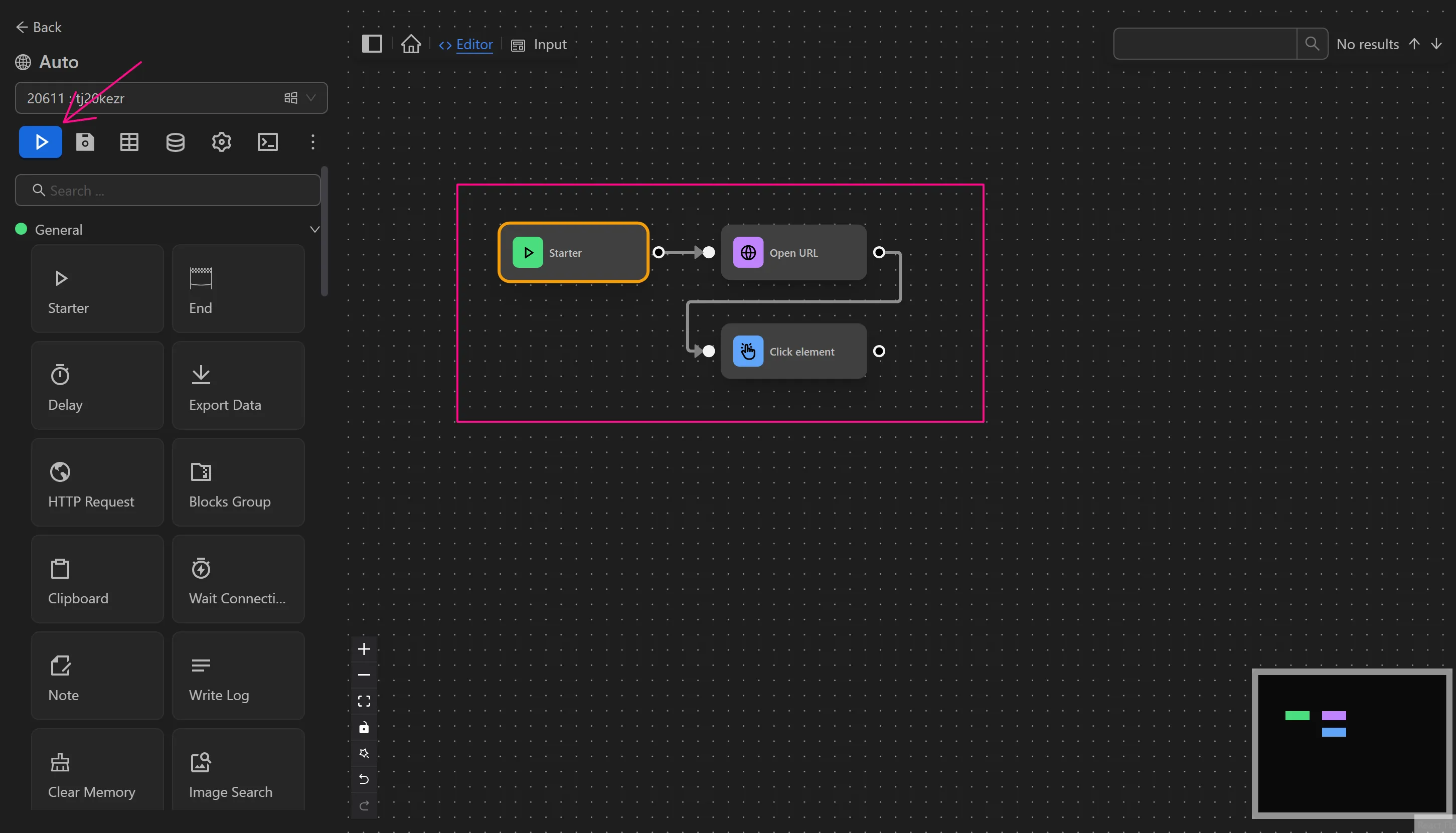This screenshot has width=1456, height=833.
Task: Open the logs terminal icon
Action: 267,141
